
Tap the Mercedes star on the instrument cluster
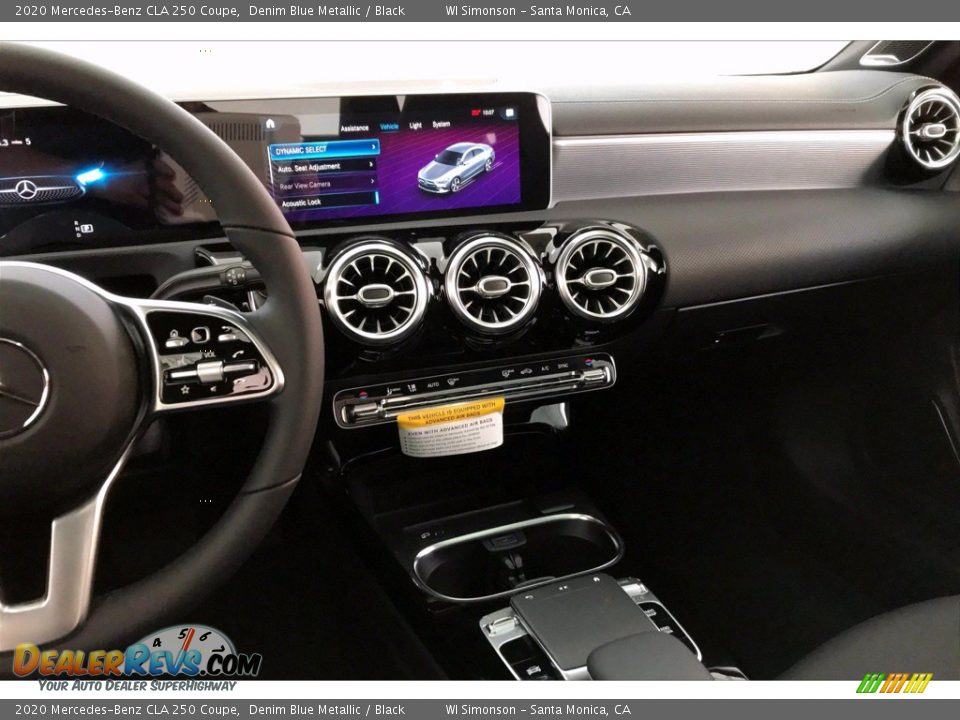pyautogui.click(x=25, y=189)
